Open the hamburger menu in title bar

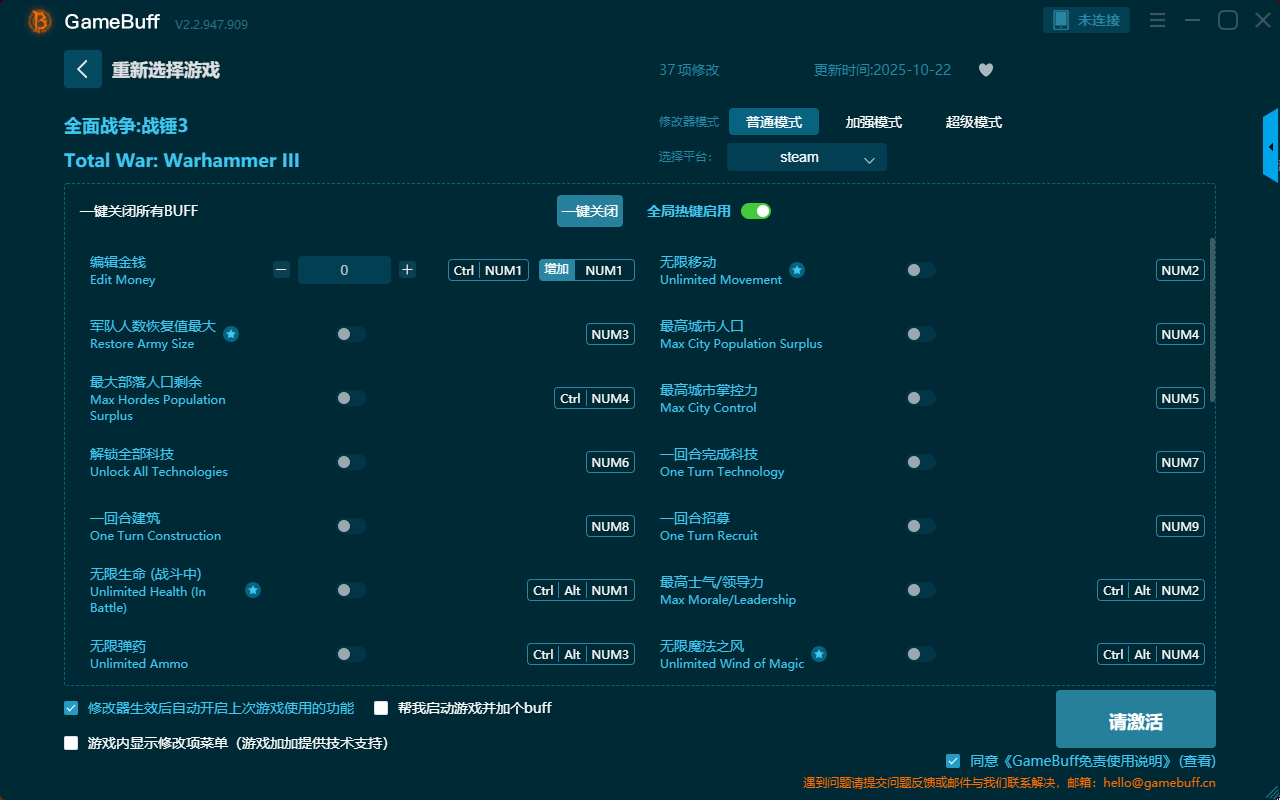pyautogui.click(x=1157, y=20)
